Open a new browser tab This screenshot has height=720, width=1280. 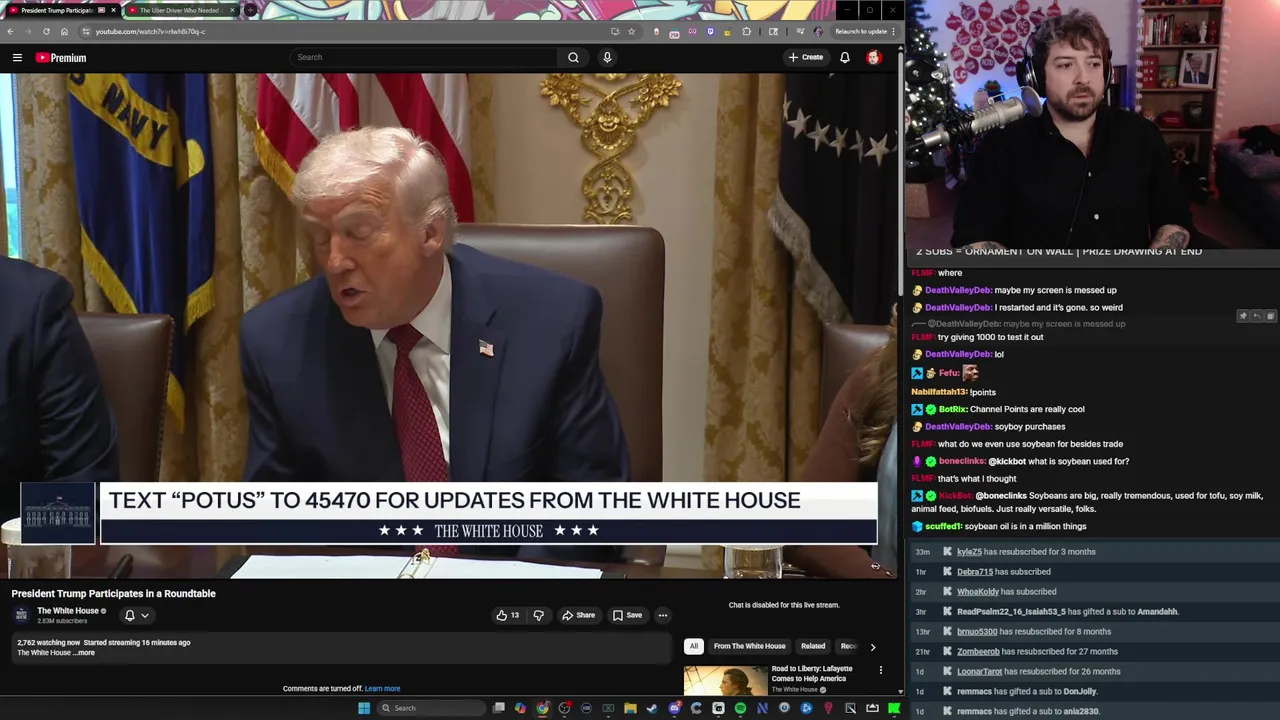[x=250, y=10]
